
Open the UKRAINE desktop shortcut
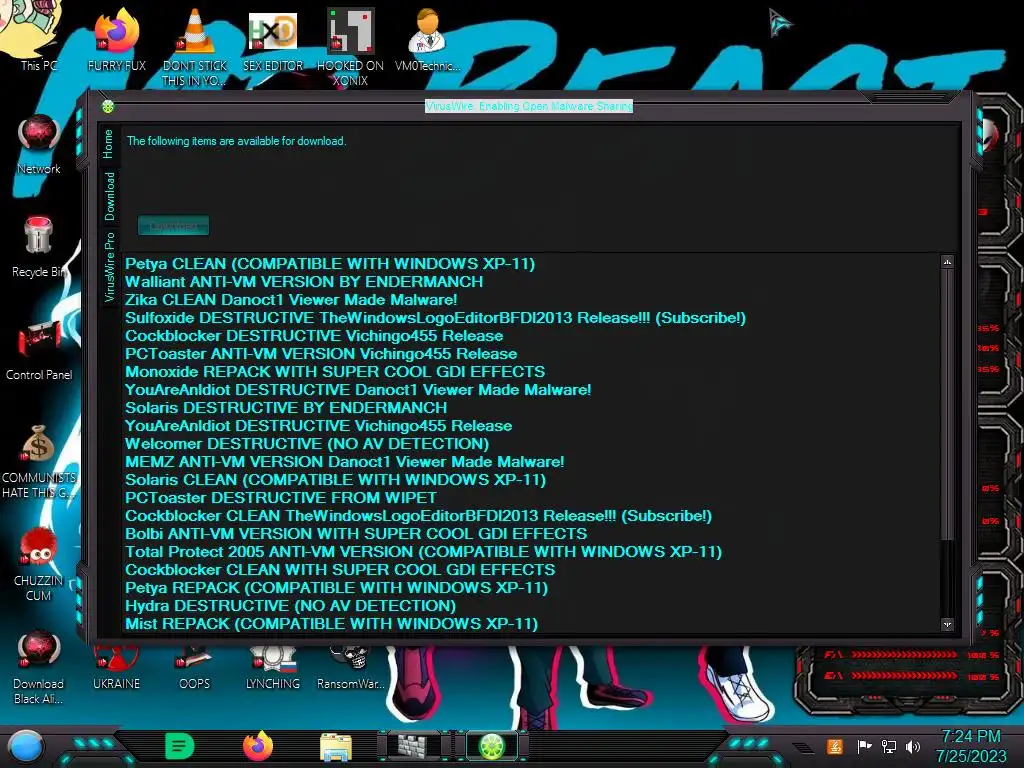[116, 669]
